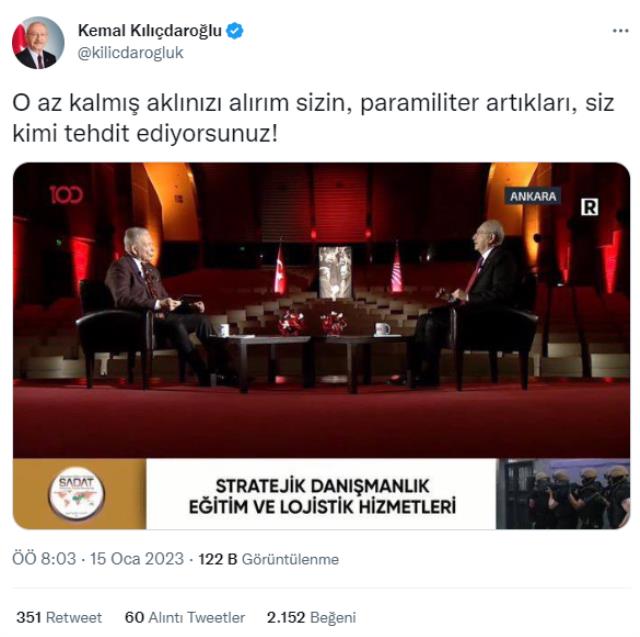Click the SADAT round logo
The image size is (640, 637).
pos(76,493)
